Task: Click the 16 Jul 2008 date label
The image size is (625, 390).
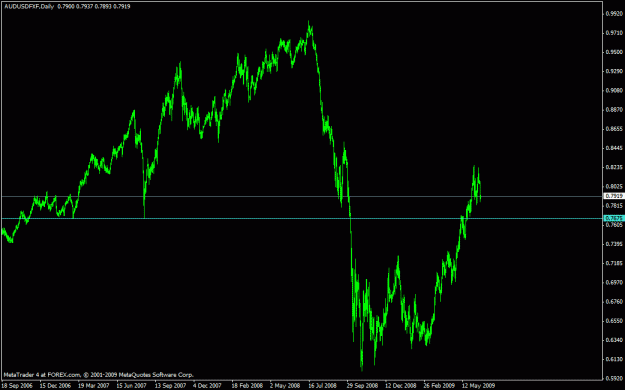Action: [322, 386]
